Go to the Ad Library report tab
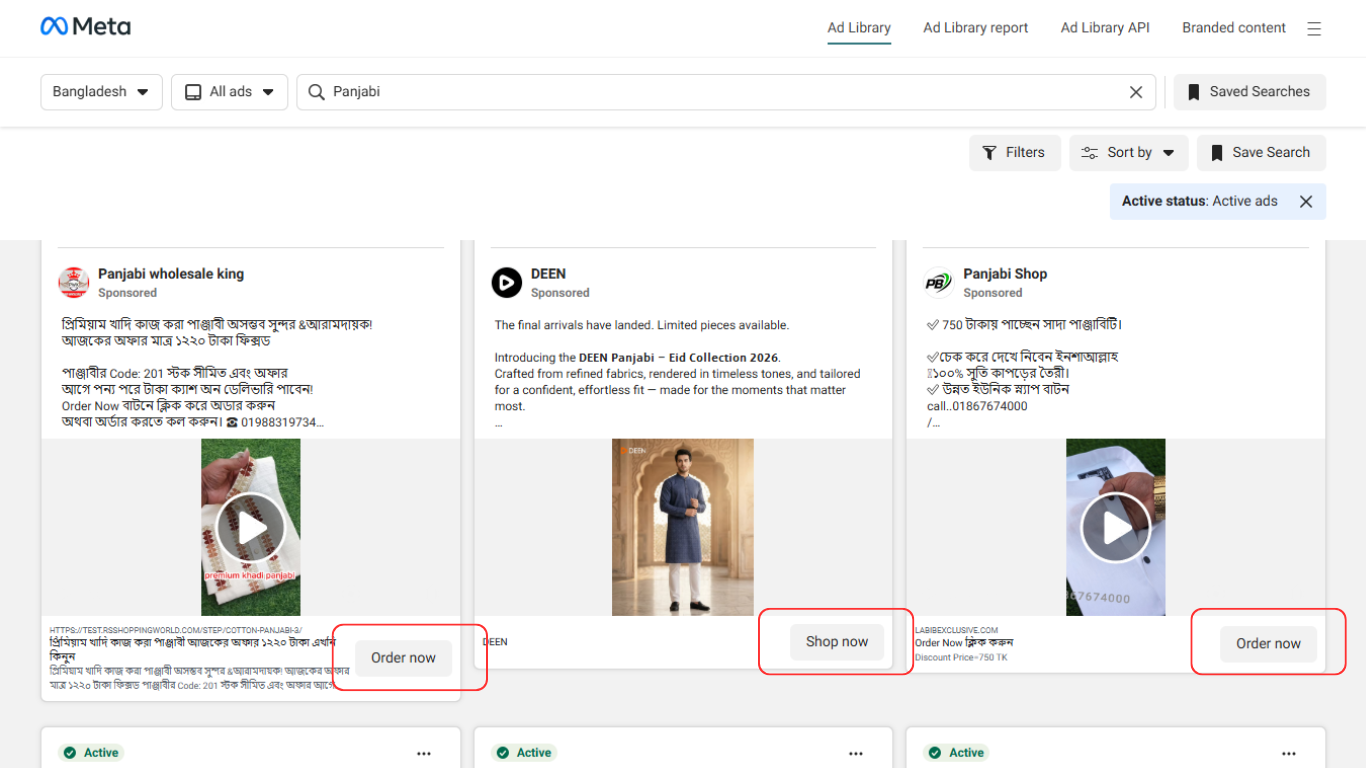Screen dimensions: 1366x768 click(975, 28)
